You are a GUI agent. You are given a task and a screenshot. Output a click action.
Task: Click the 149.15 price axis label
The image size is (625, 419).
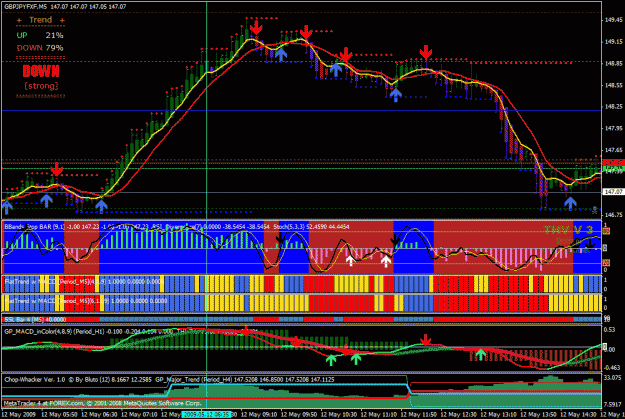[x=614, y=41]
